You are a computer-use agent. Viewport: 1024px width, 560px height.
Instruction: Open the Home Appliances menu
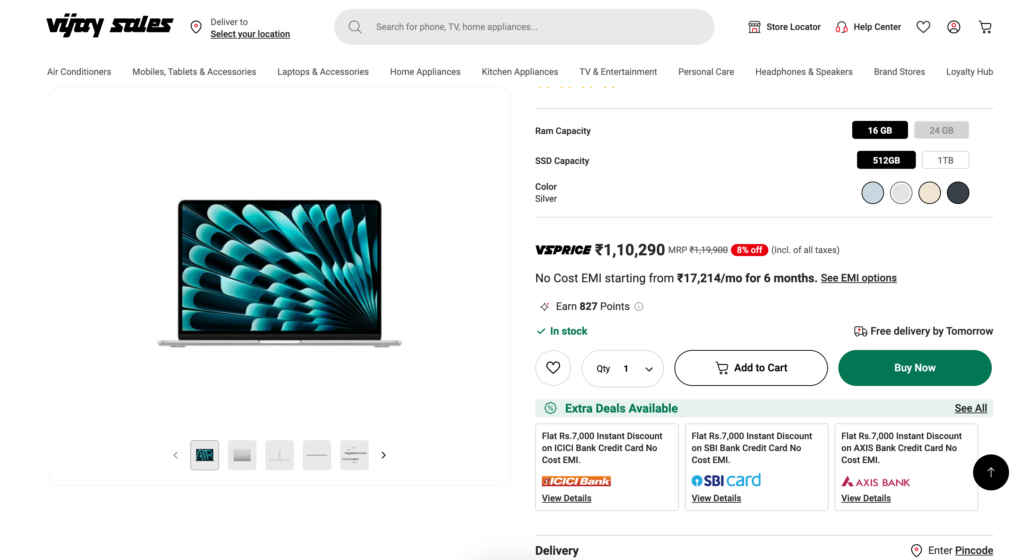425,72
